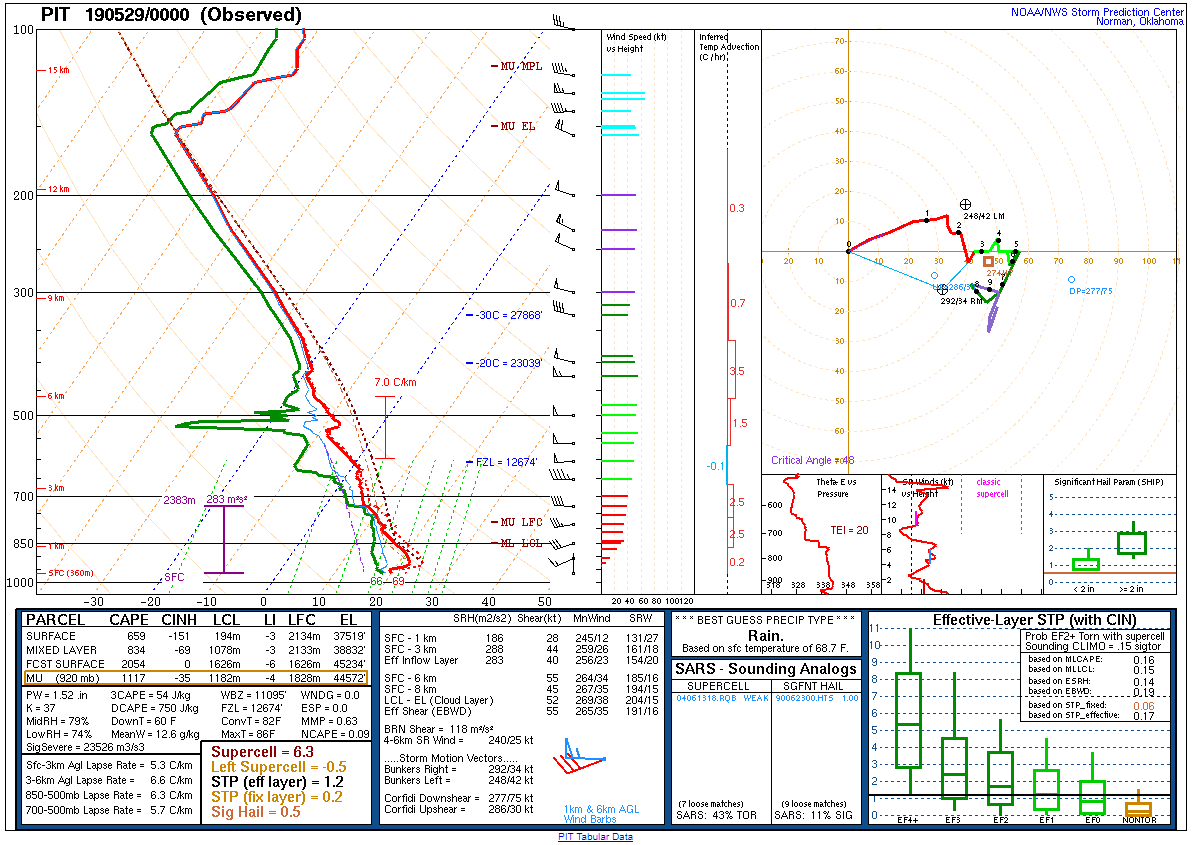The width and height of the screenshot is (1194, 845).
Task: Click the SARS: 11% SIG result
Action: (813, 815)
